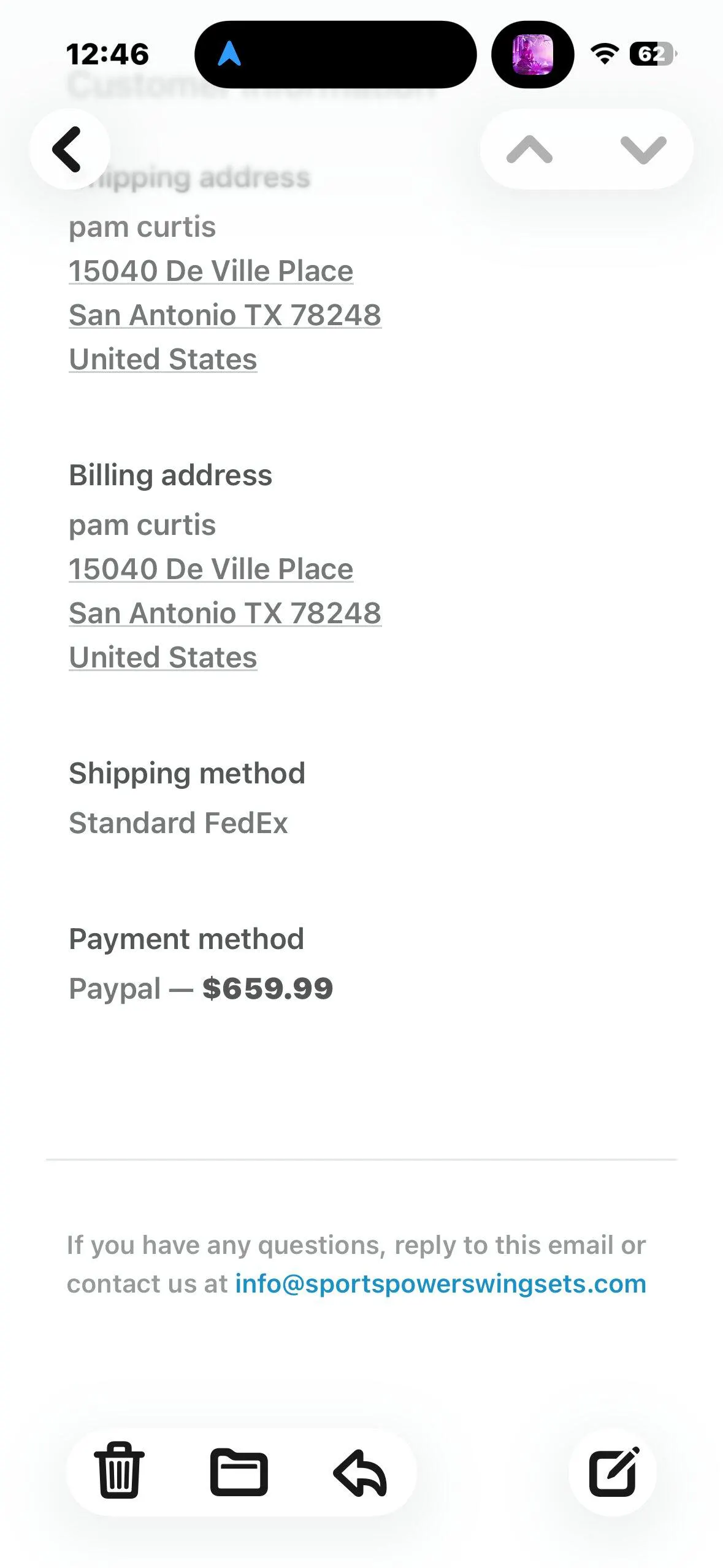Open billing address 15040 De Ville Place

[211, 569]
